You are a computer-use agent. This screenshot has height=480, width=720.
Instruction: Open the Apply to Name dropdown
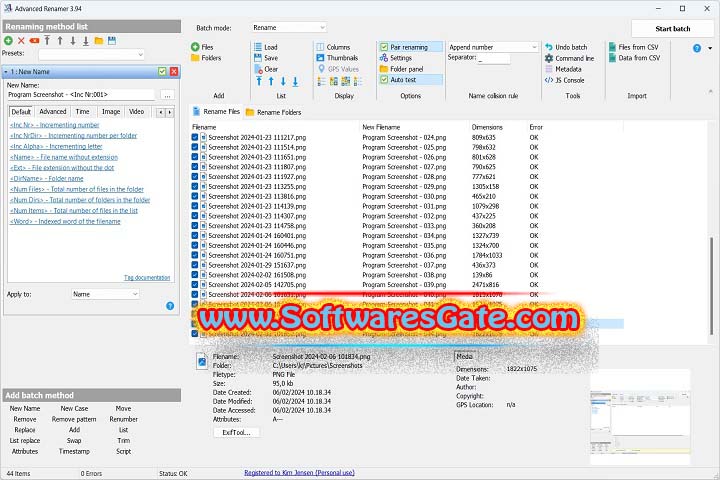click(x=105, y=294)
